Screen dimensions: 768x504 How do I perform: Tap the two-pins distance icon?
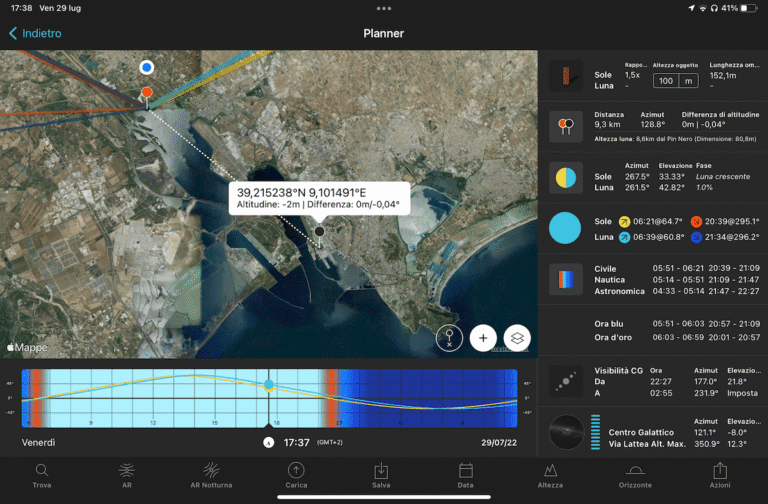coord(566,127)
